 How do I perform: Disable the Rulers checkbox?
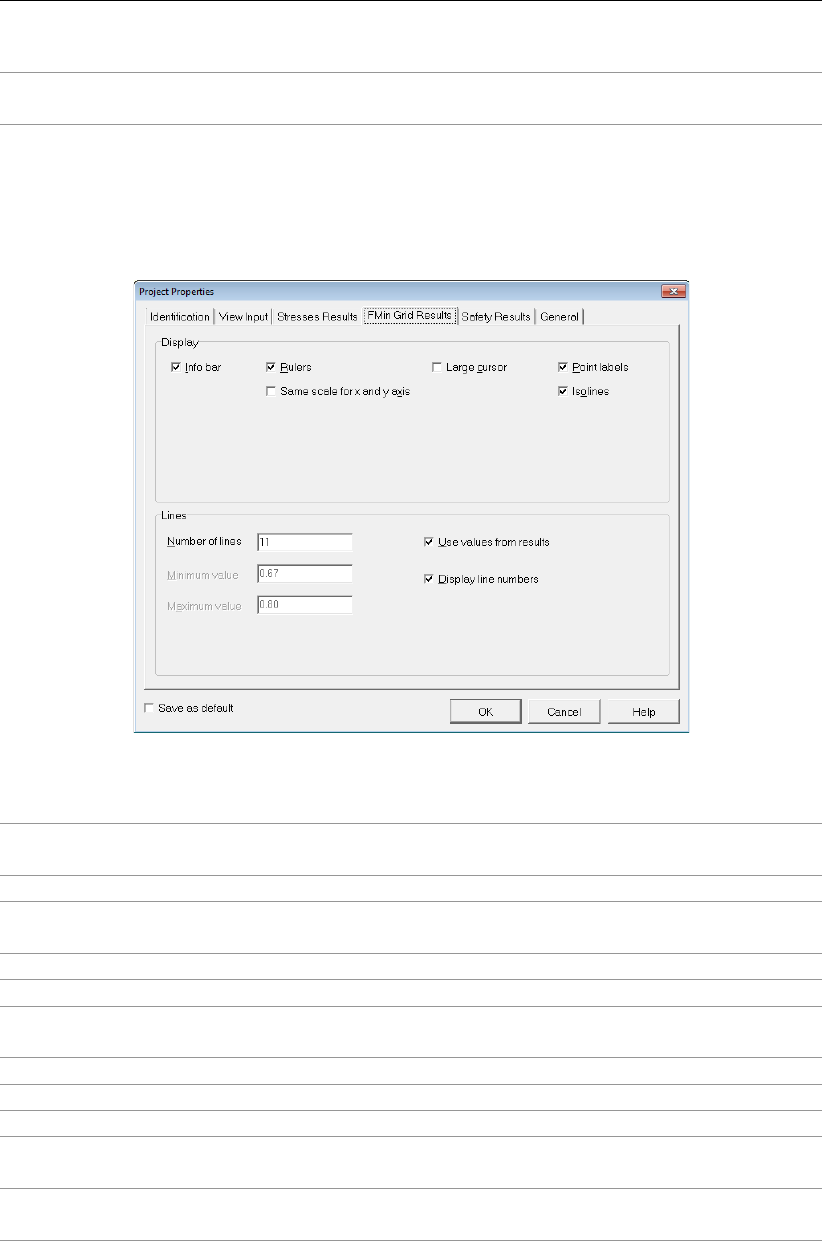pos(289,367)
